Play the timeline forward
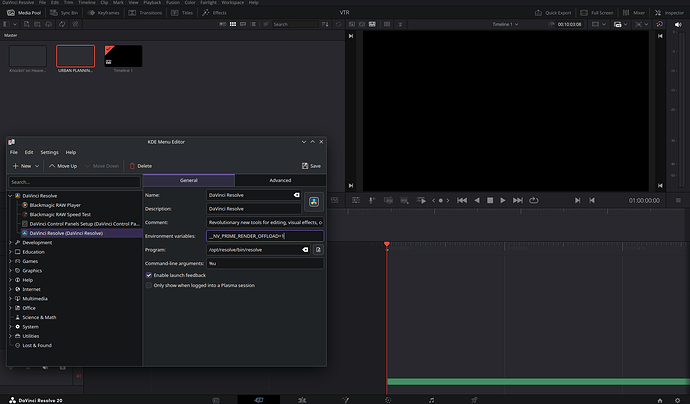690x404 pixels. coord(503,200)
